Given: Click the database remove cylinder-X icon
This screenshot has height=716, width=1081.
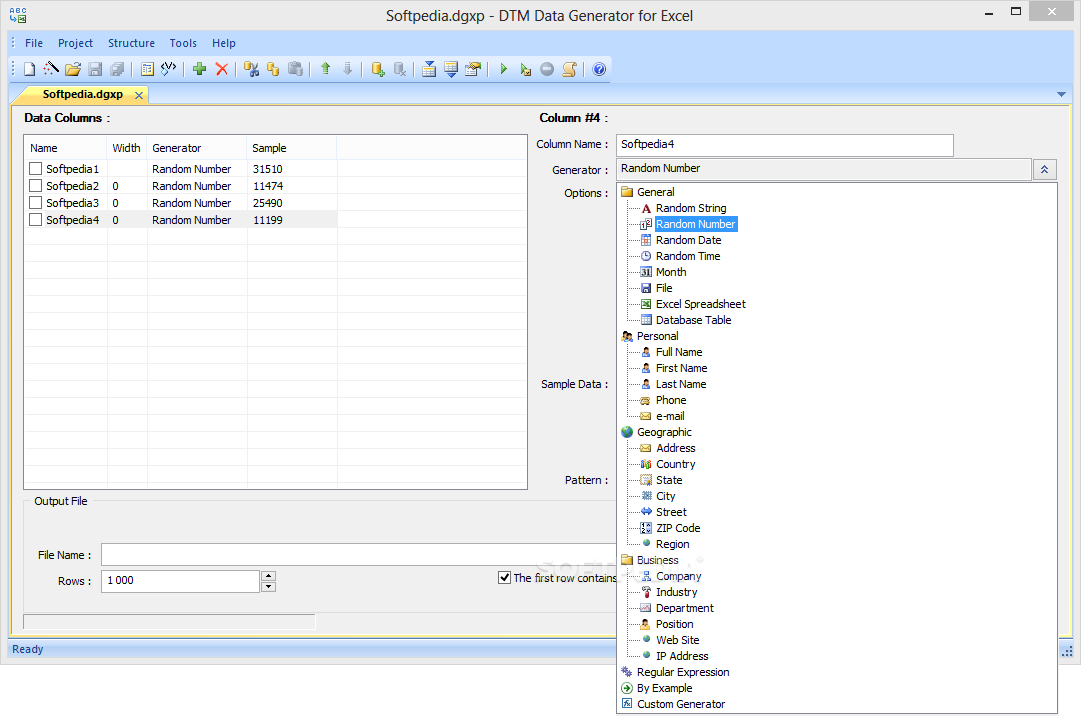Looking at the screenshot, I should click(399, 69).
